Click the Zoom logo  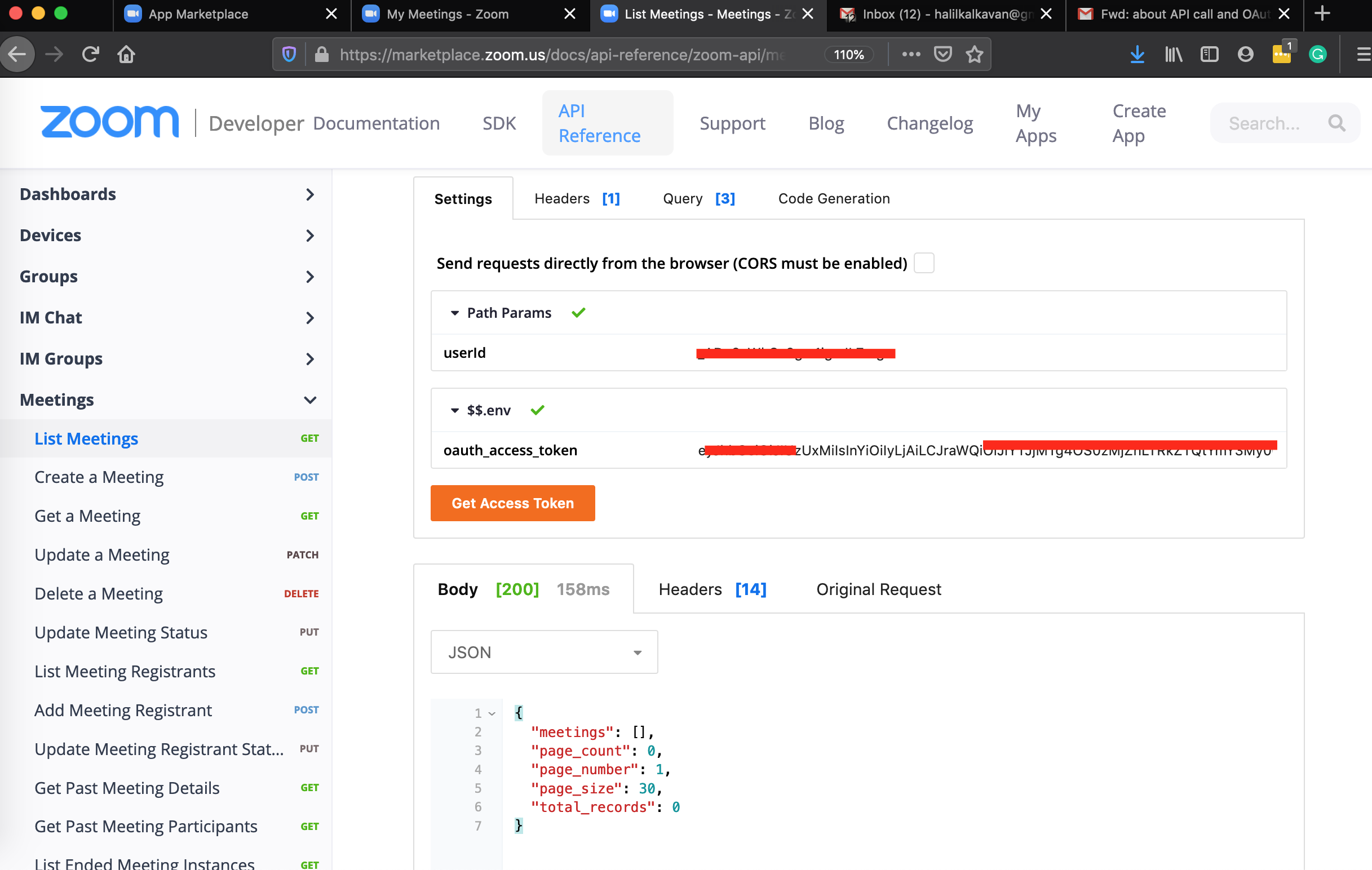tap(110, 122)
